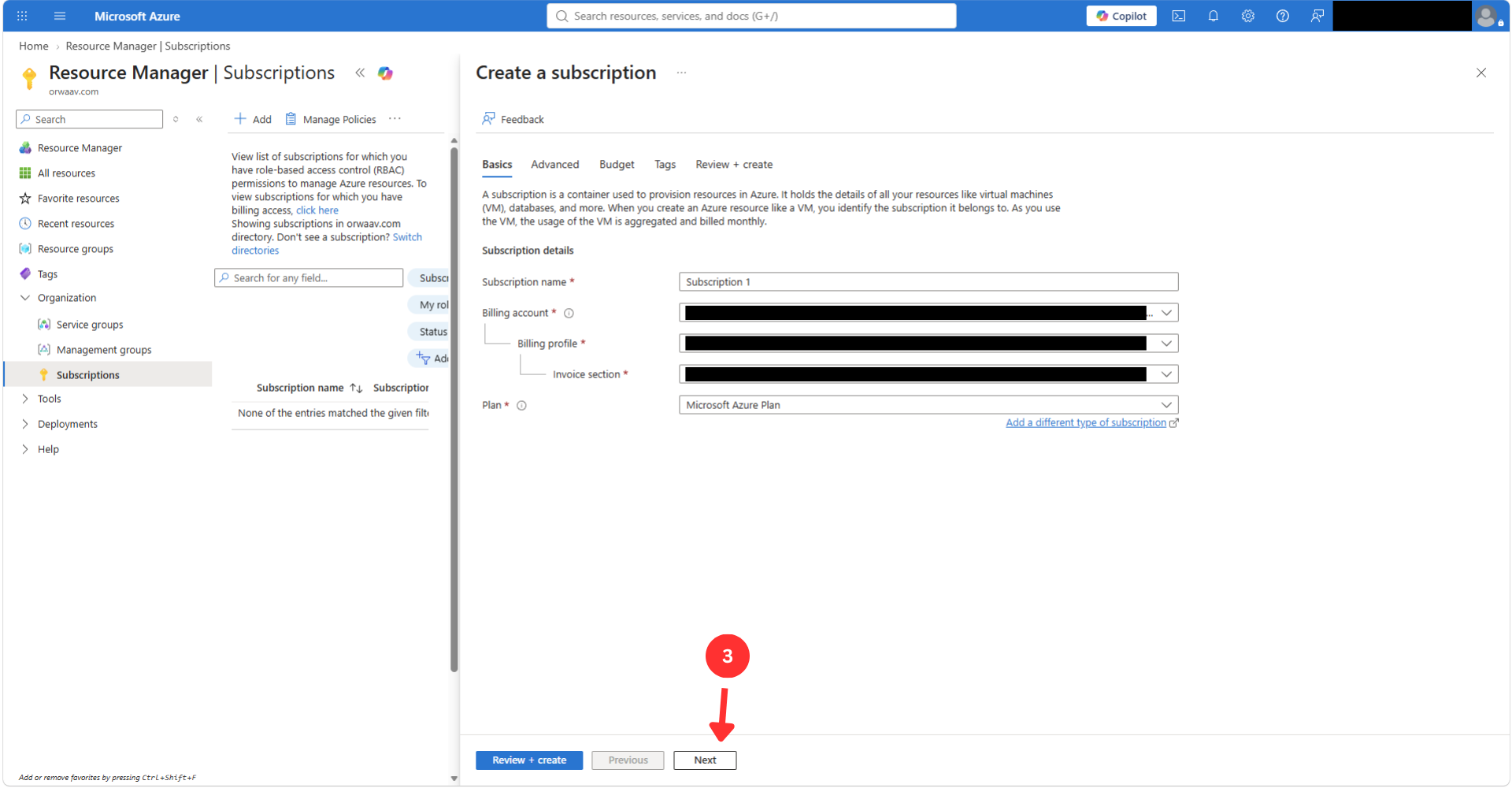
Task: Launch Cloud Shell from the top bar
Action: tap(1179, 16)
